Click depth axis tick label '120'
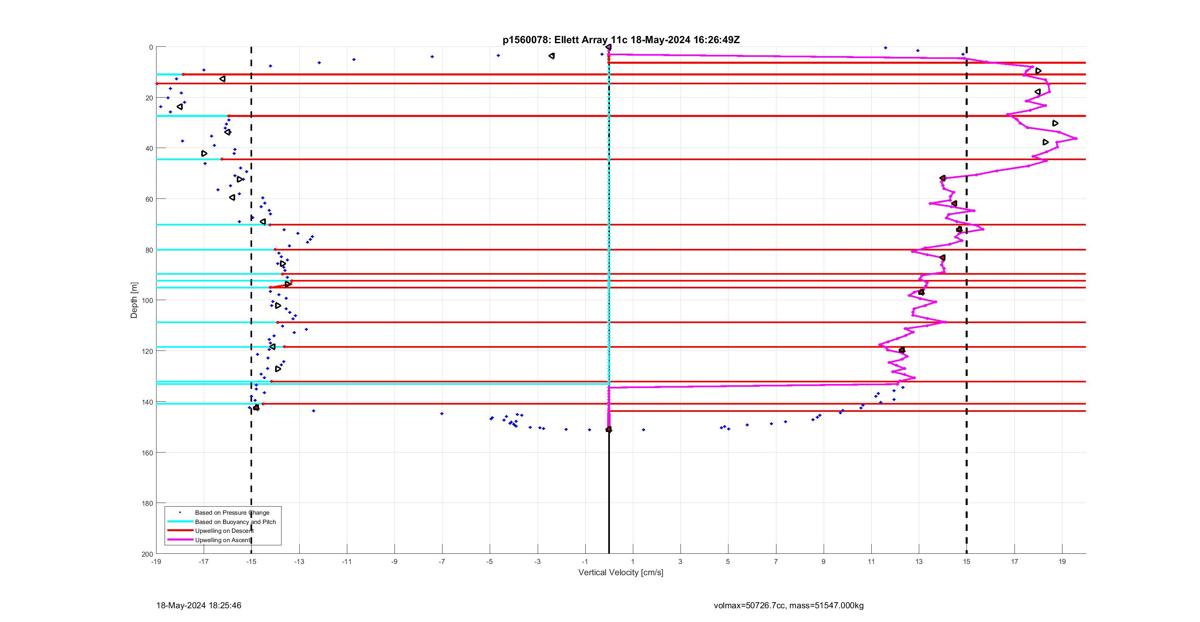The height and width of the screenshot is (622, 1200). (x=146, y=351)
